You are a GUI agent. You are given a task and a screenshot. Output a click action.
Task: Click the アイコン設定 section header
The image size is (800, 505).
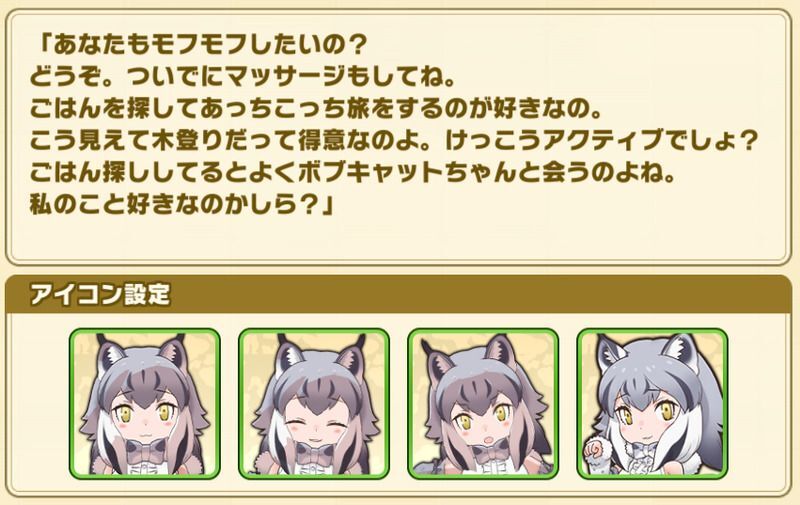[100, 294]
